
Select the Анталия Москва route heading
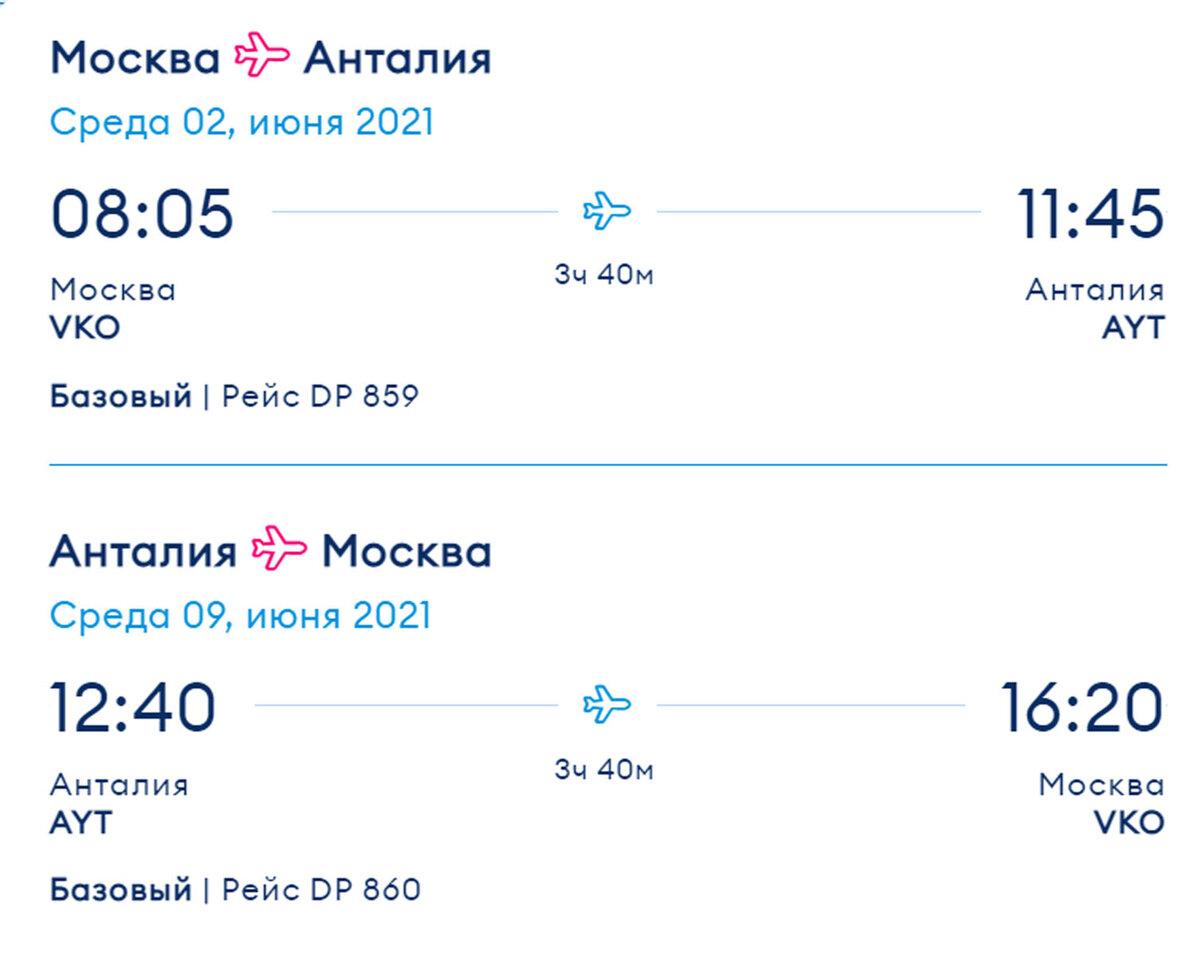(x=271, y=552)
